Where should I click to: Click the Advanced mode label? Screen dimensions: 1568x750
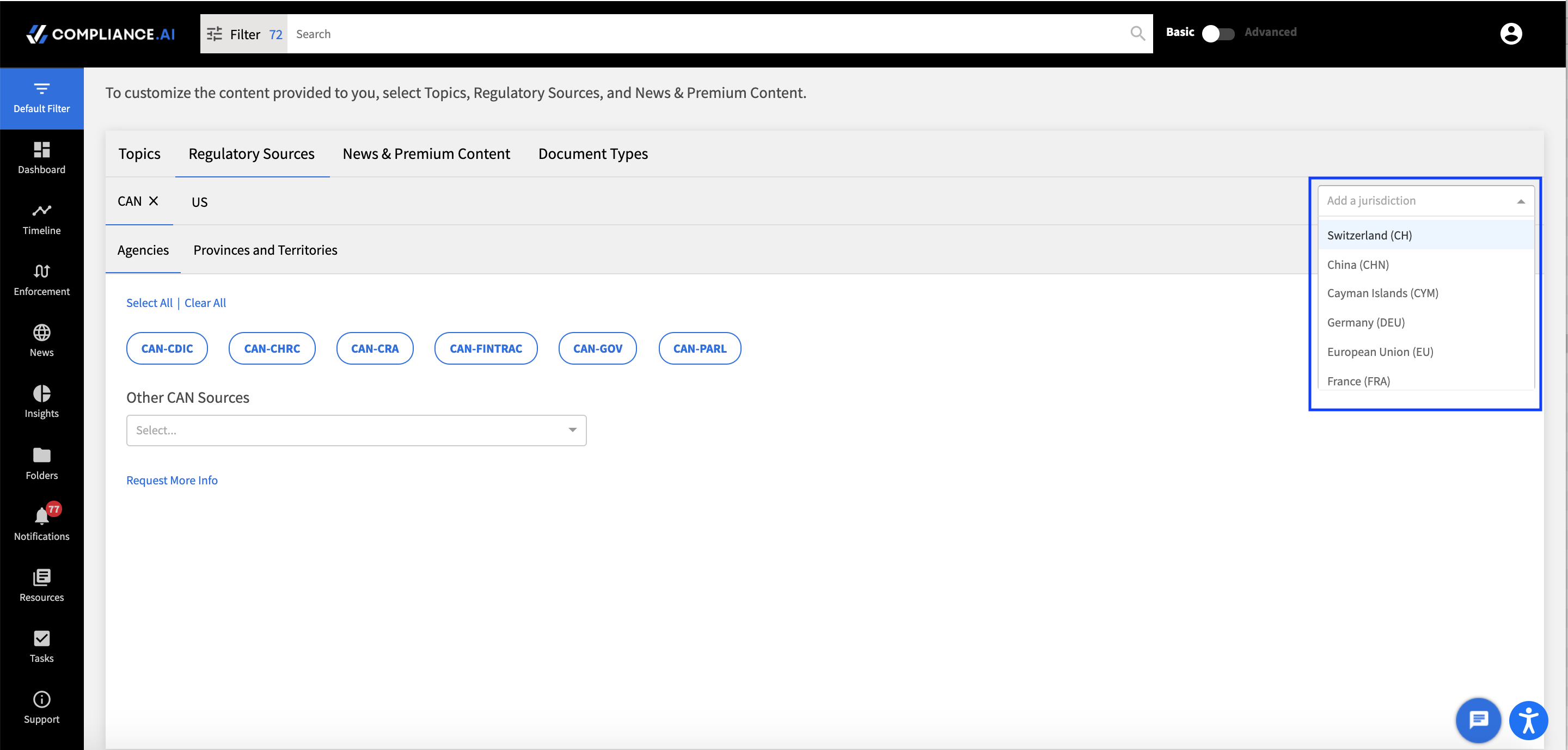(1270, 32)
